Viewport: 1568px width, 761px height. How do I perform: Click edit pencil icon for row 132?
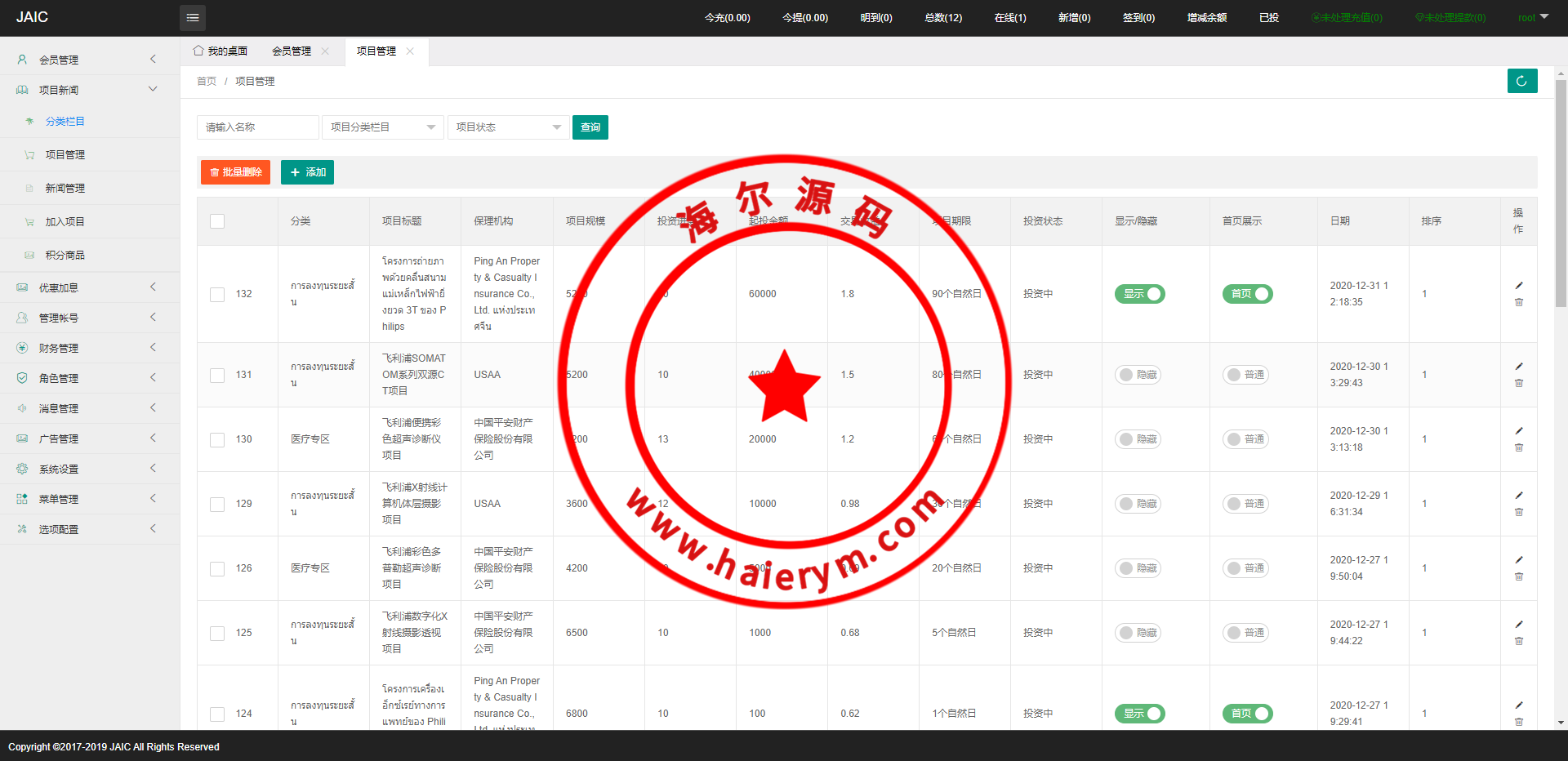point(1519,286)
